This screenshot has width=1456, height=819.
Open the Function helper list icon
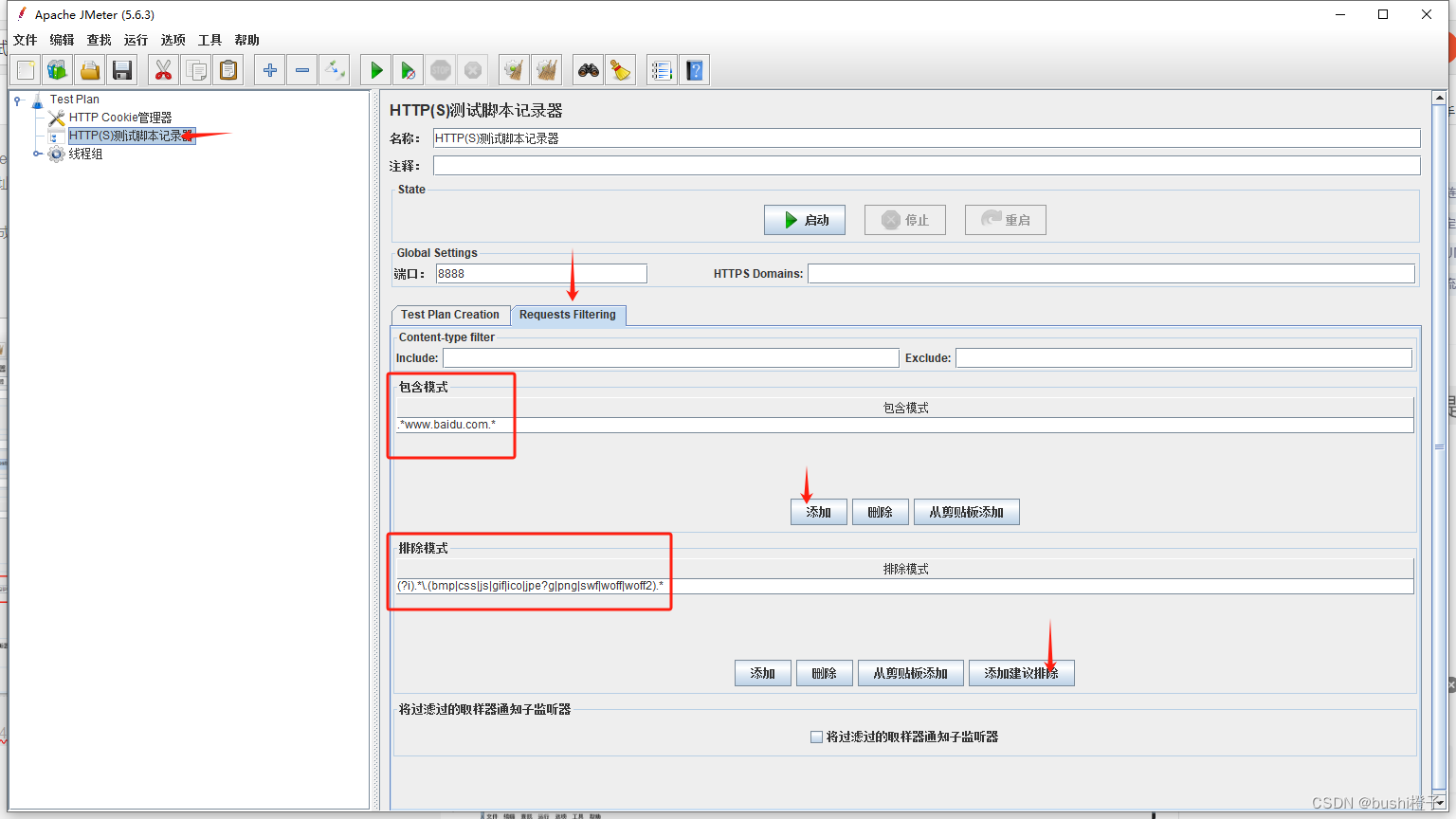point(663,70)
